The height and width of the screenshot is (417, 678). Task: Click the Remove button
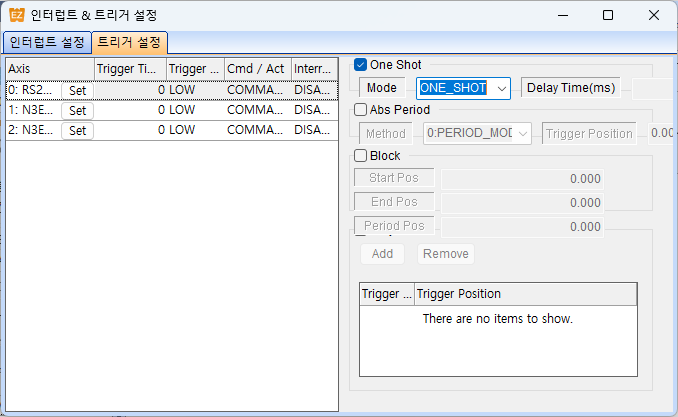tap(446, 253)
